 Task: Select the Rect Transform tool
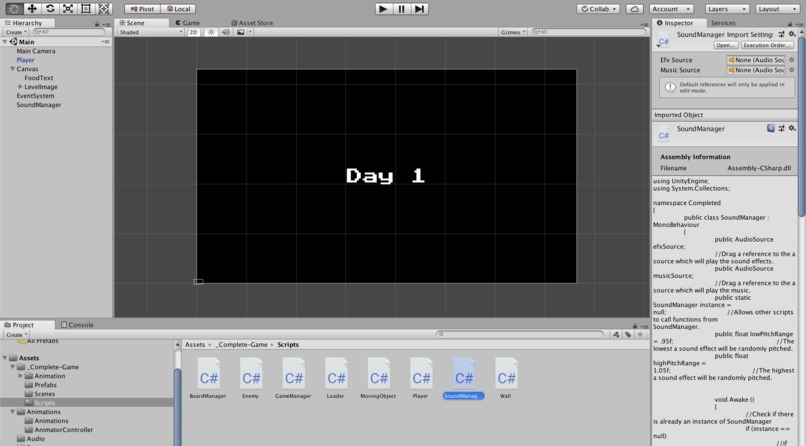click(x=86, y=9)
